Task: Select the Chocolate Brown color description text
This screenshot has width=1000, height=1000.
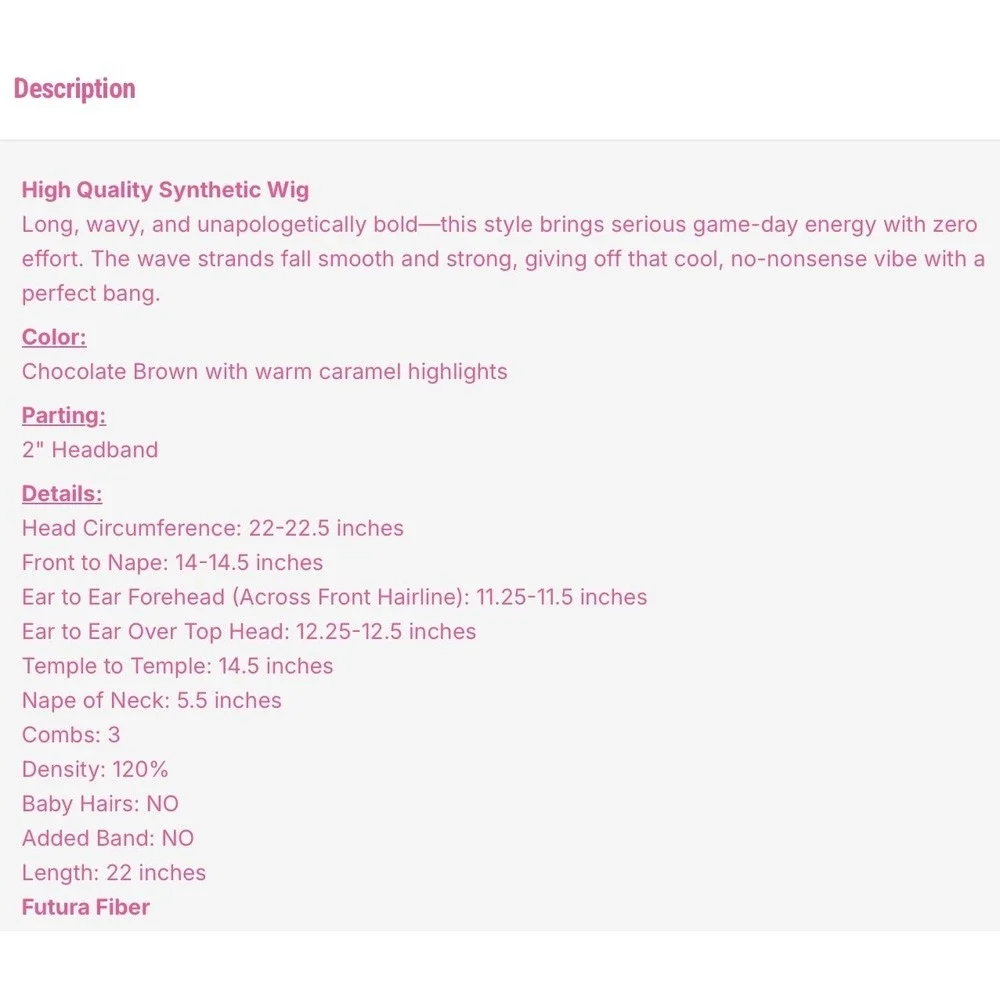Action: (265, 371)
